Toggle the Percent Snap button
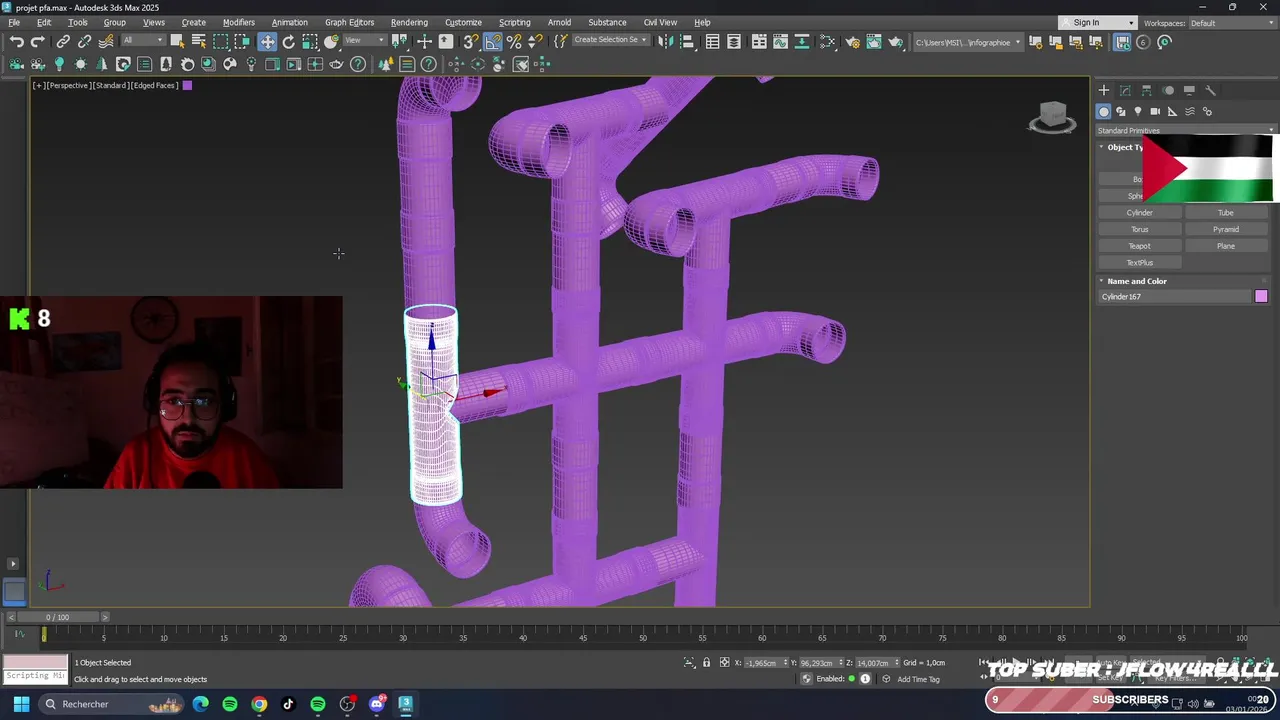This screenshot has height=720, width=1280. click(x=514, y=42)
